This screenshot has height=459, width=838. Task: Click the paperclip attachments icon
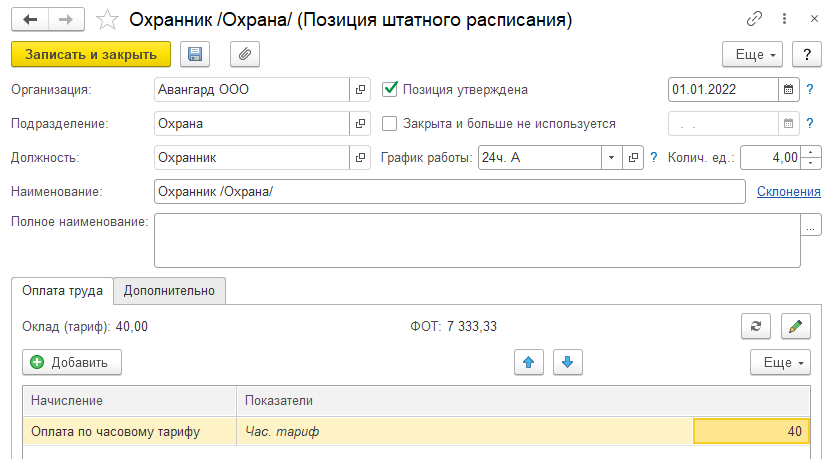[x=245, y=54]
